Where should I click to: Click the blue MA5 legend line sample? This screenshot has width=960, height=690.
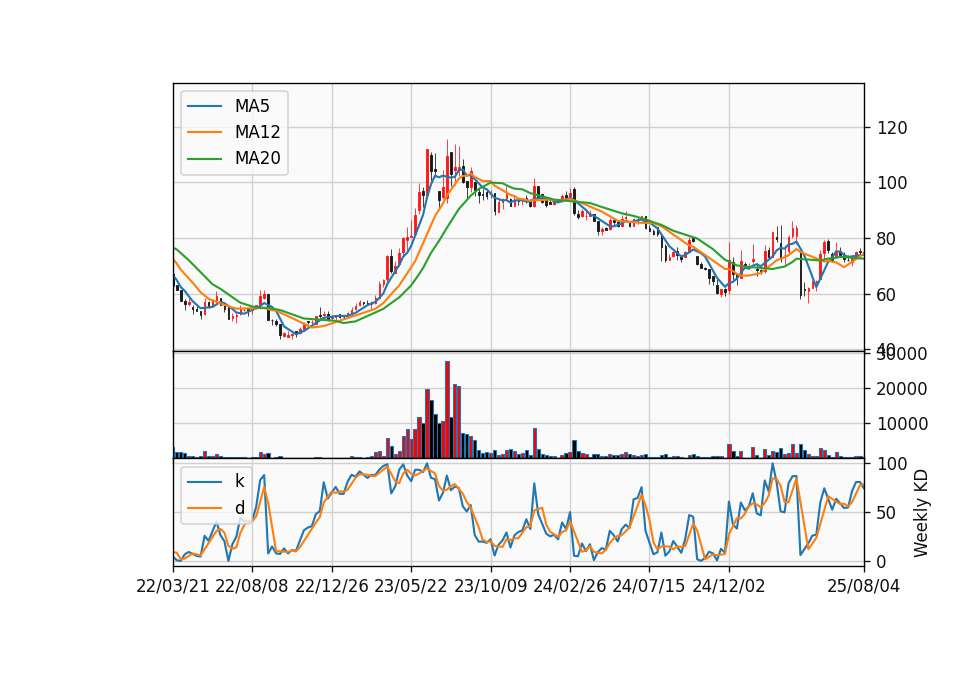(204, 106)
